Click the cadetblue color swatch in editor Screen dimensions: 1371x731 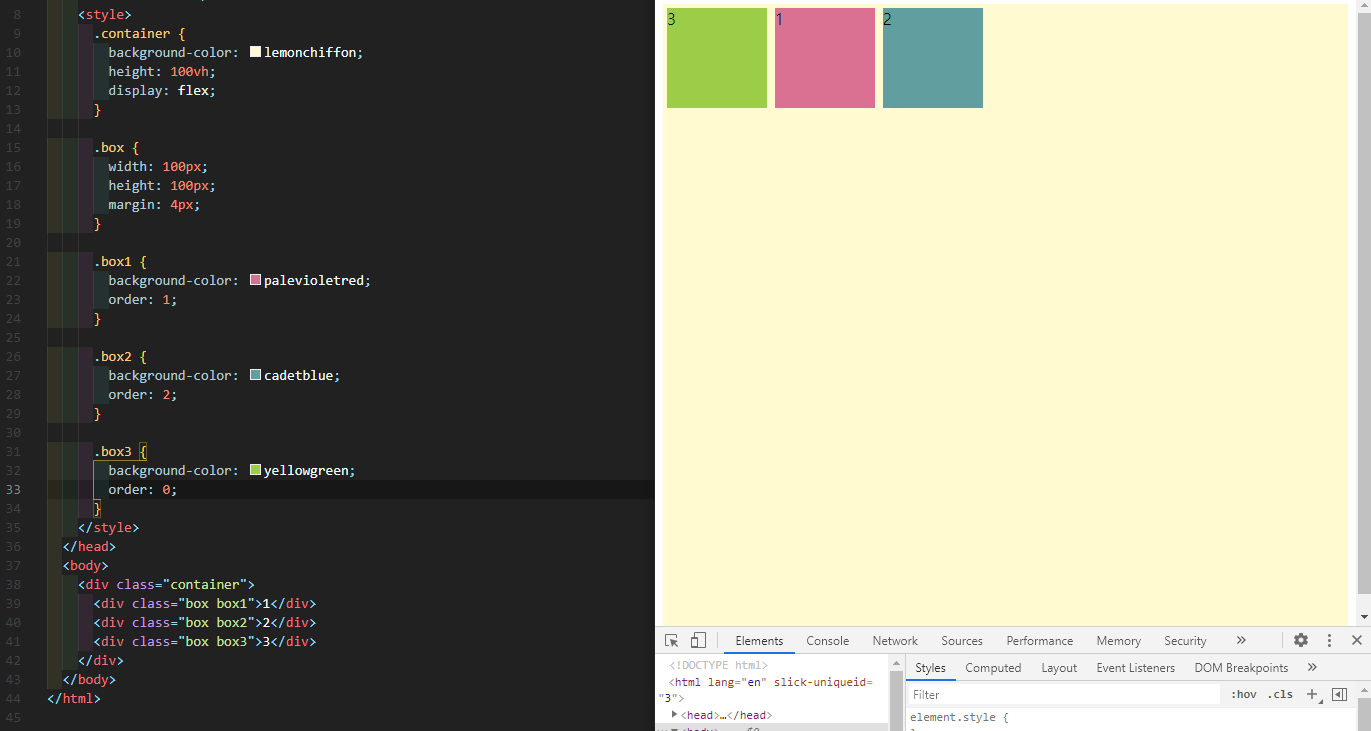tap(255, 376)
